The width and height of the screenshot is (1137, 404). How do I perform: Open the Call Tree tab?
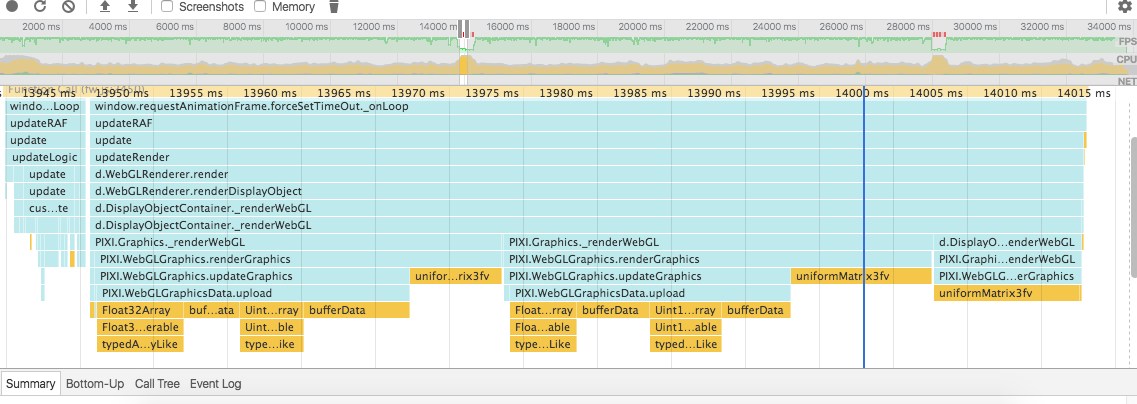[157, 384]
